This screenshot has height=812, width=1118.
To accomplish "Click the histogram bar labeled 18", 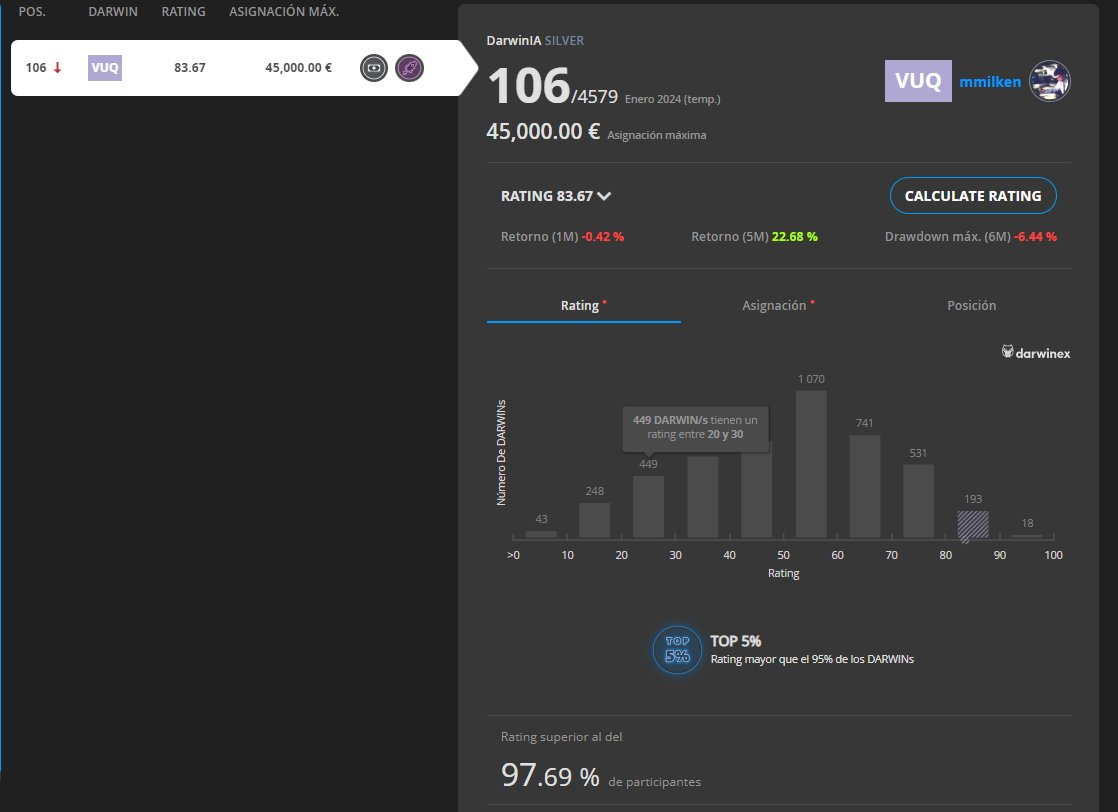I will [1027, 535].
